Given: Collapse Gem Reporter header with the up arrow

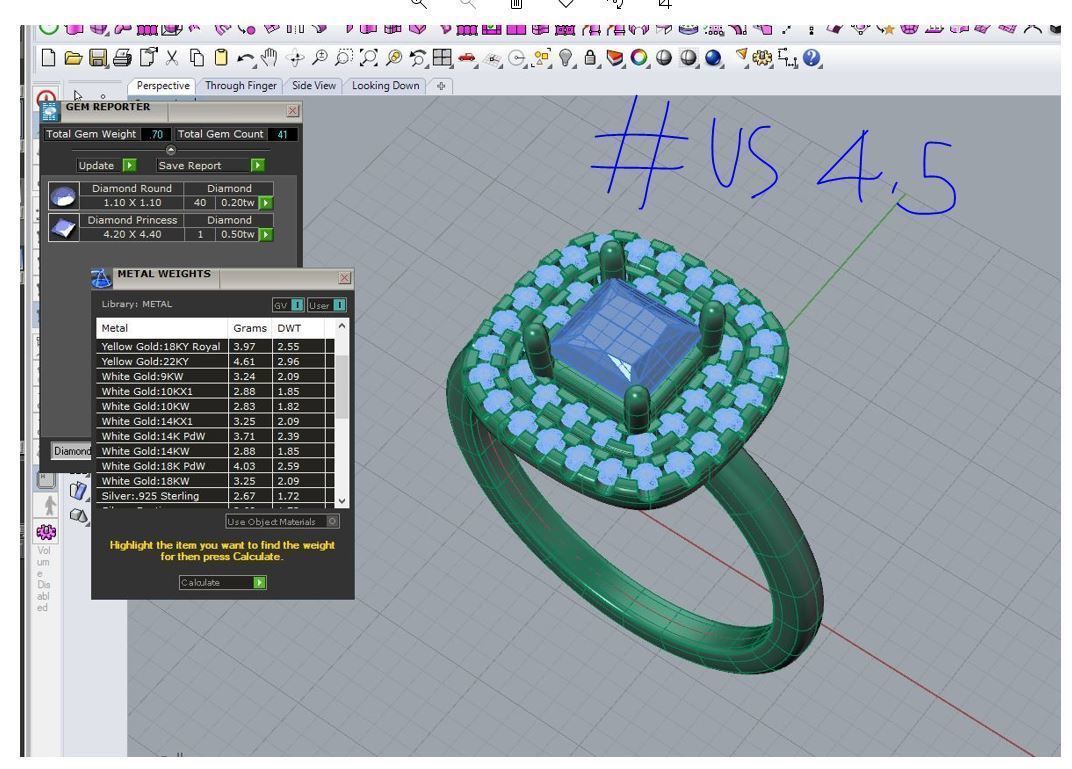Looking at the screenshot, I should (x=171, y=150).
